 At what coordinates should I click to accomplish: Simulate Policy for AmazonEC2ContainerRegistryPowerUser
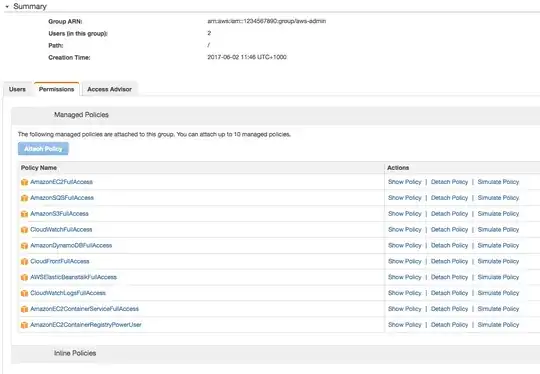498,324
